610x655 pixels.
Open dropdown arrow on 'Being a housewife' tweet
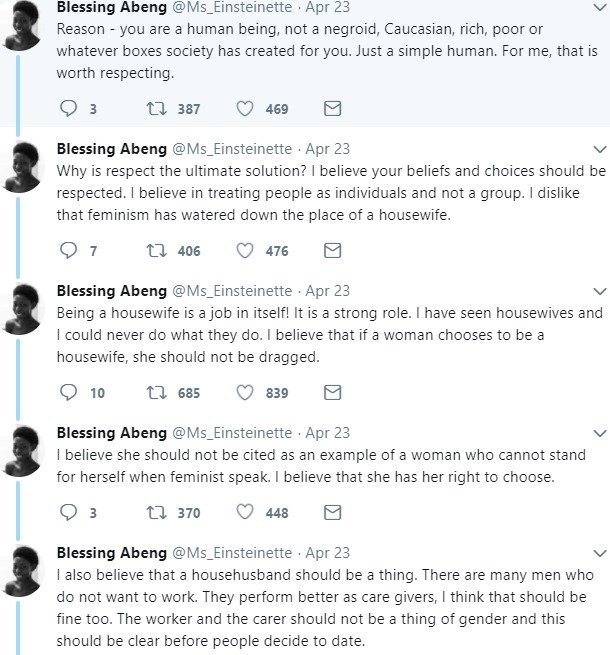[x=598, y=291]
